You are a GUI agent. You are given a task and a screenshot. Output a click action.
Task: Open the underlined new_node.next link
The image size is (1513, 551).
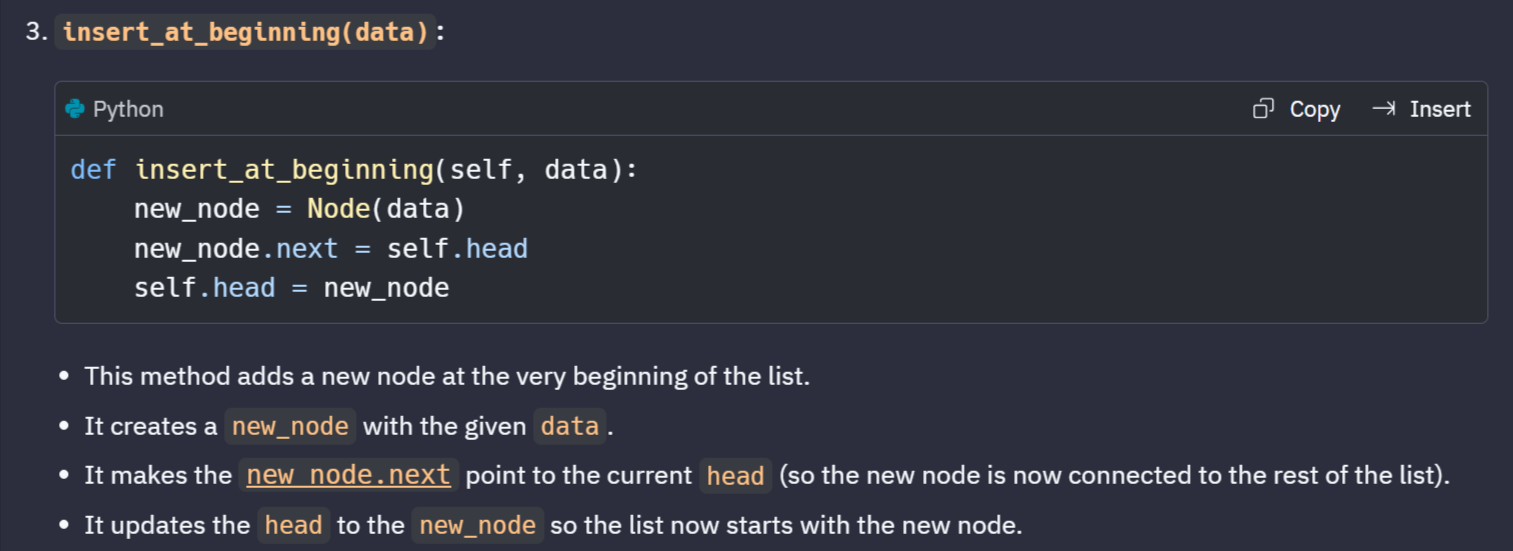(349, 475)
